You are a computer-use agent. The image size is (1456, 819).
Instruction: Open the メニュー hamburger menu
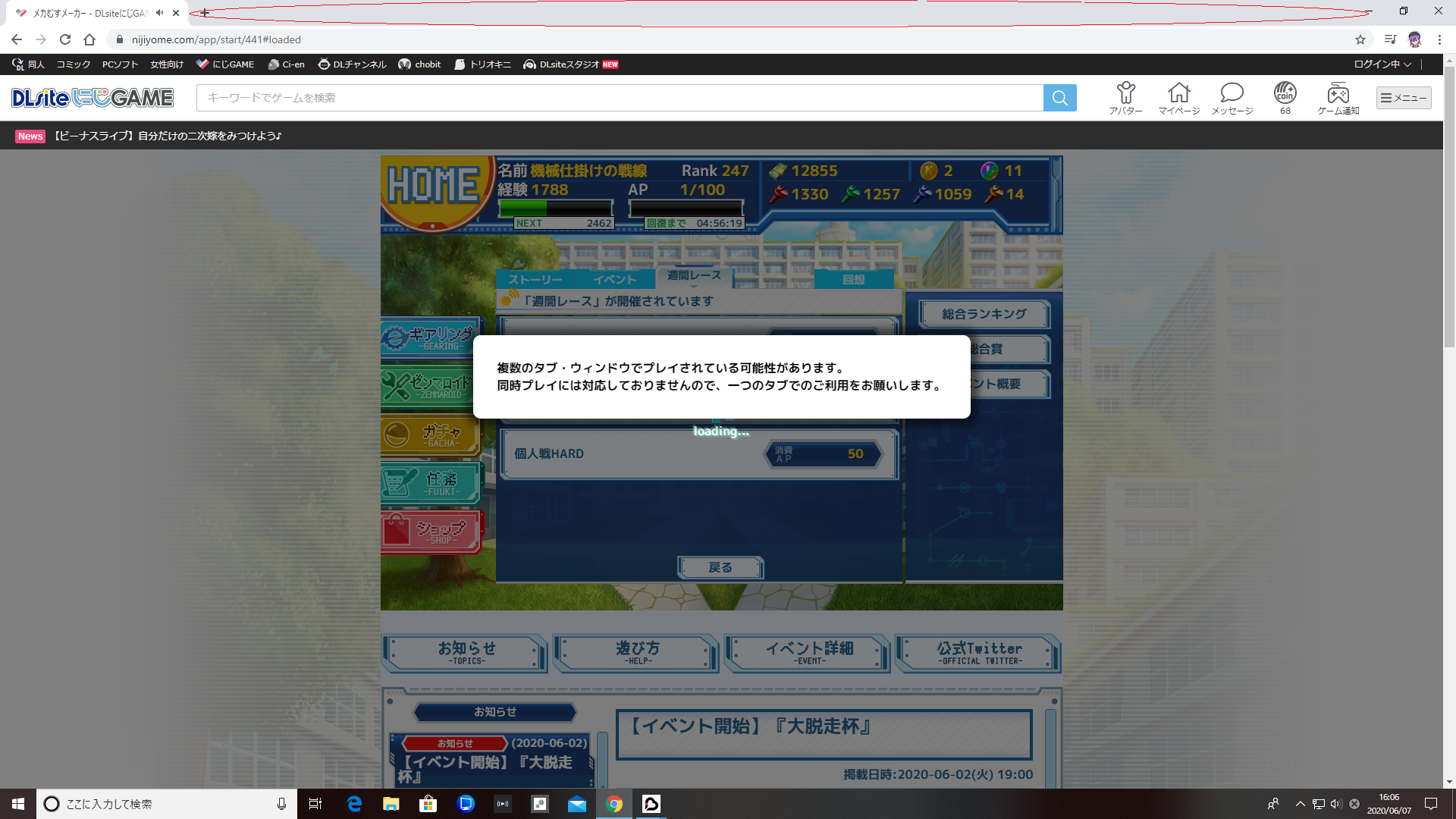[1404, 98]
